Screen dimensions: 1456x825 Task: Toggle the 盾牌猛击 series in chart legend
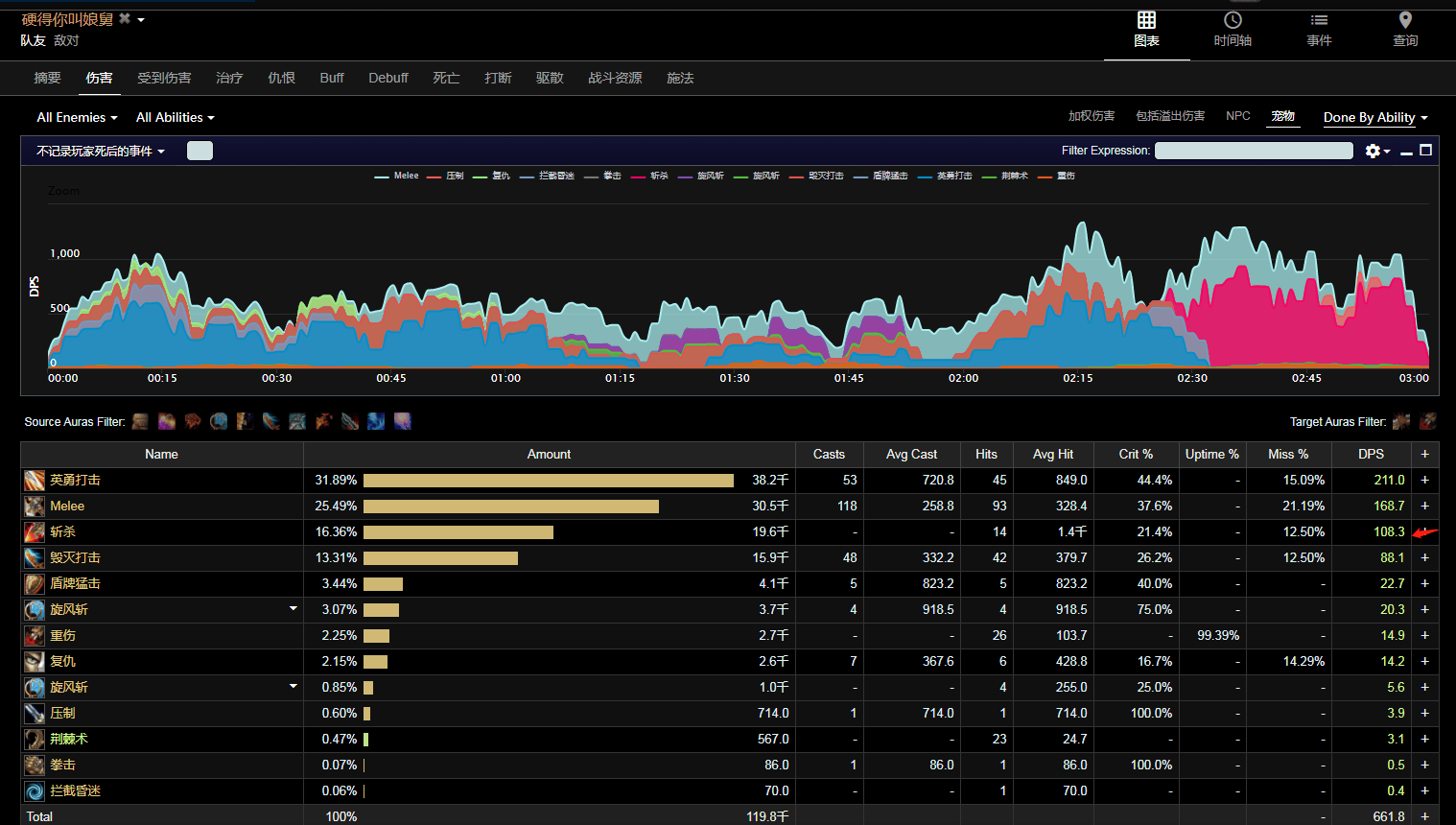(881, 176)
